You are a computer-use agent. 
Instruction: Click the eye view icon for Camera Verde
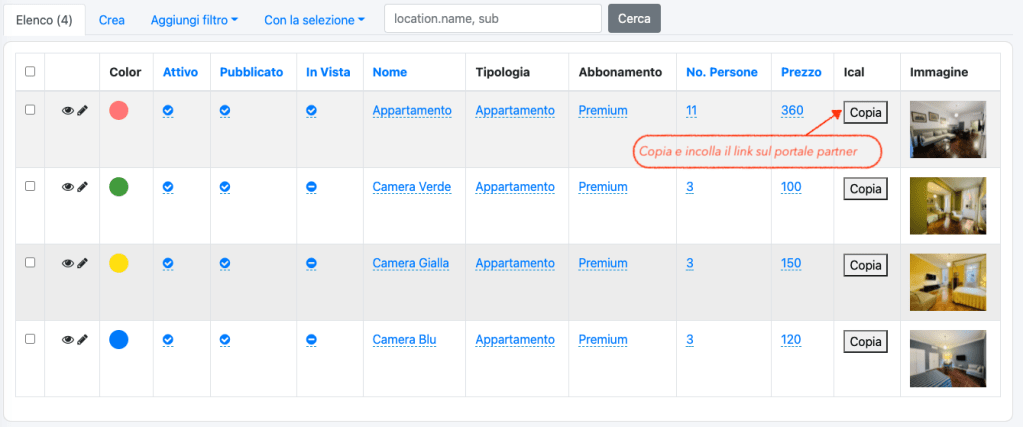tap(67, 187)
